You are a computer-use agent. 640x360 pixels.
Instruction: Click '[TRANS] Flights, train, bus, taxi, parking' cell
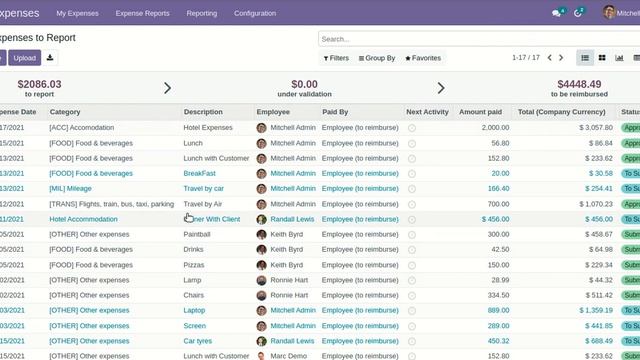[x=111, y=204]
